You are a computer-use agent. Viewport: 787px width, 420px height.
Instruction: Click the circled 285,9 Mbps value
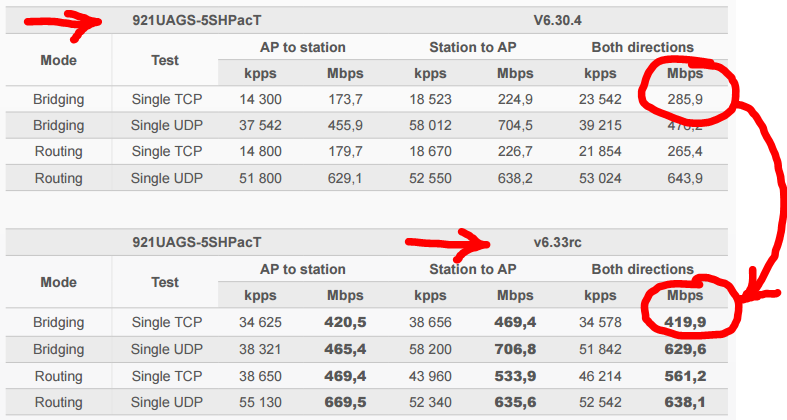(x=685, y=100)
